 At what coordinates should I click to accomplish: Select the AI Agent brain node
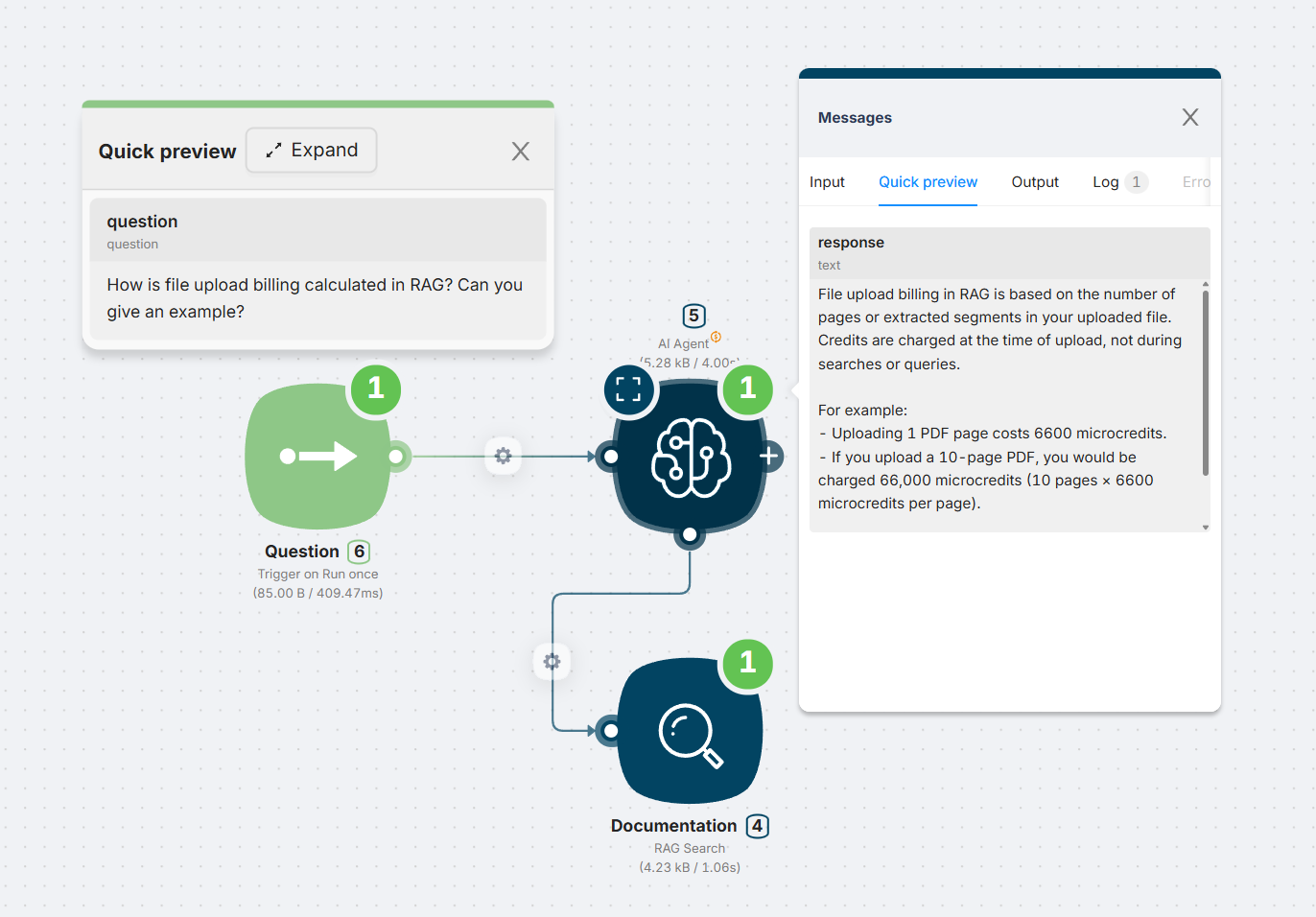point(690,458)
